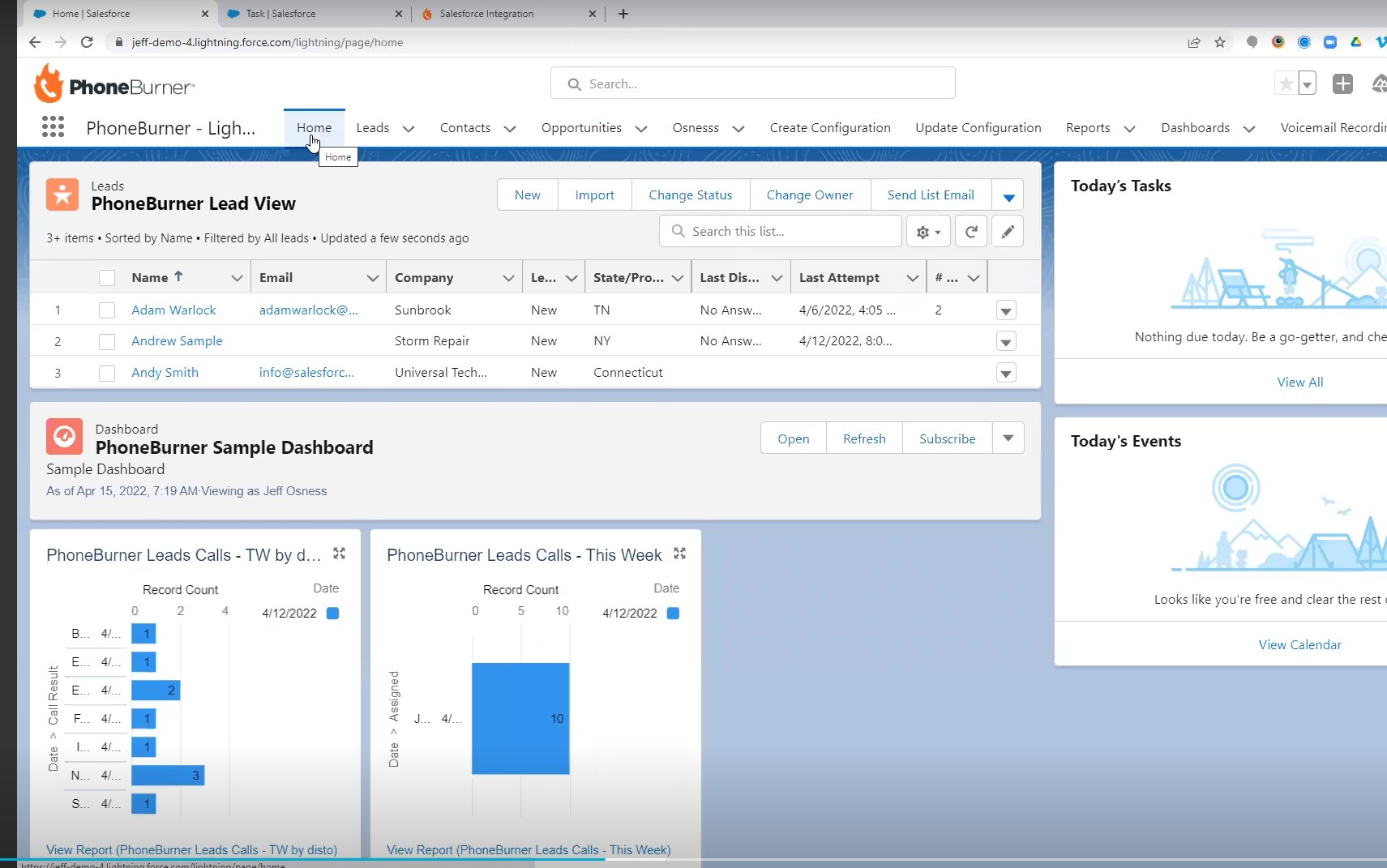Viewport: 1387px width, 868px height.
Task: Open Email column menu chevron
Action: coord(372,278)
